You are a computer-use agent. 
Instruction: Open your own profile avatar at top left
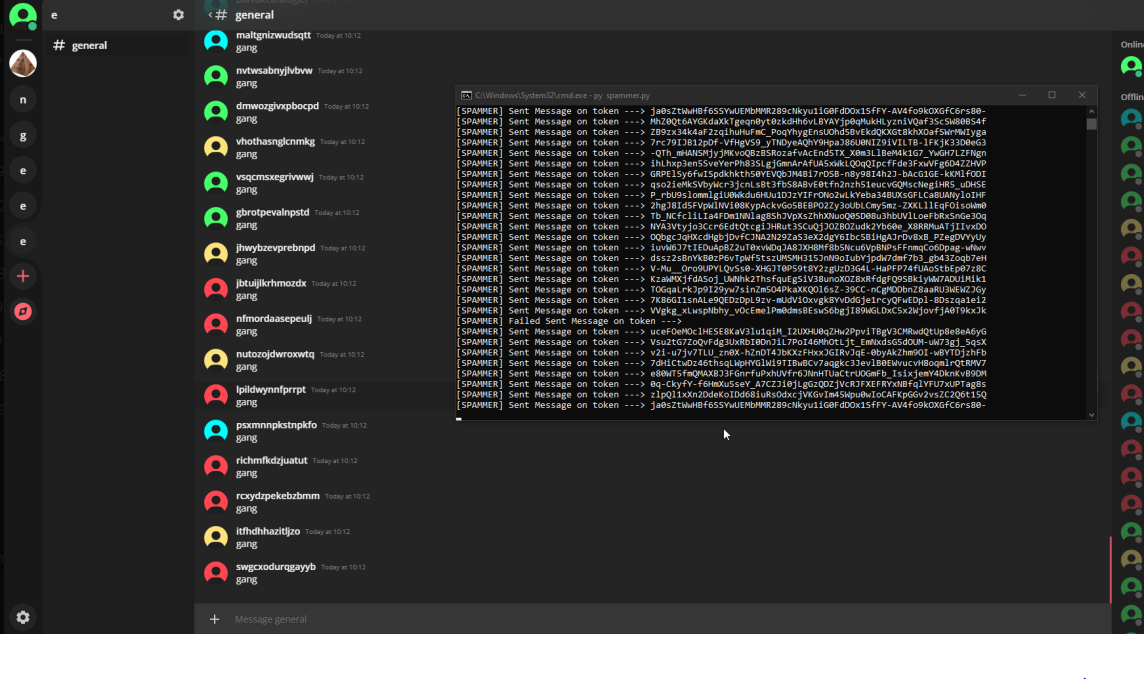coord(23,15)
